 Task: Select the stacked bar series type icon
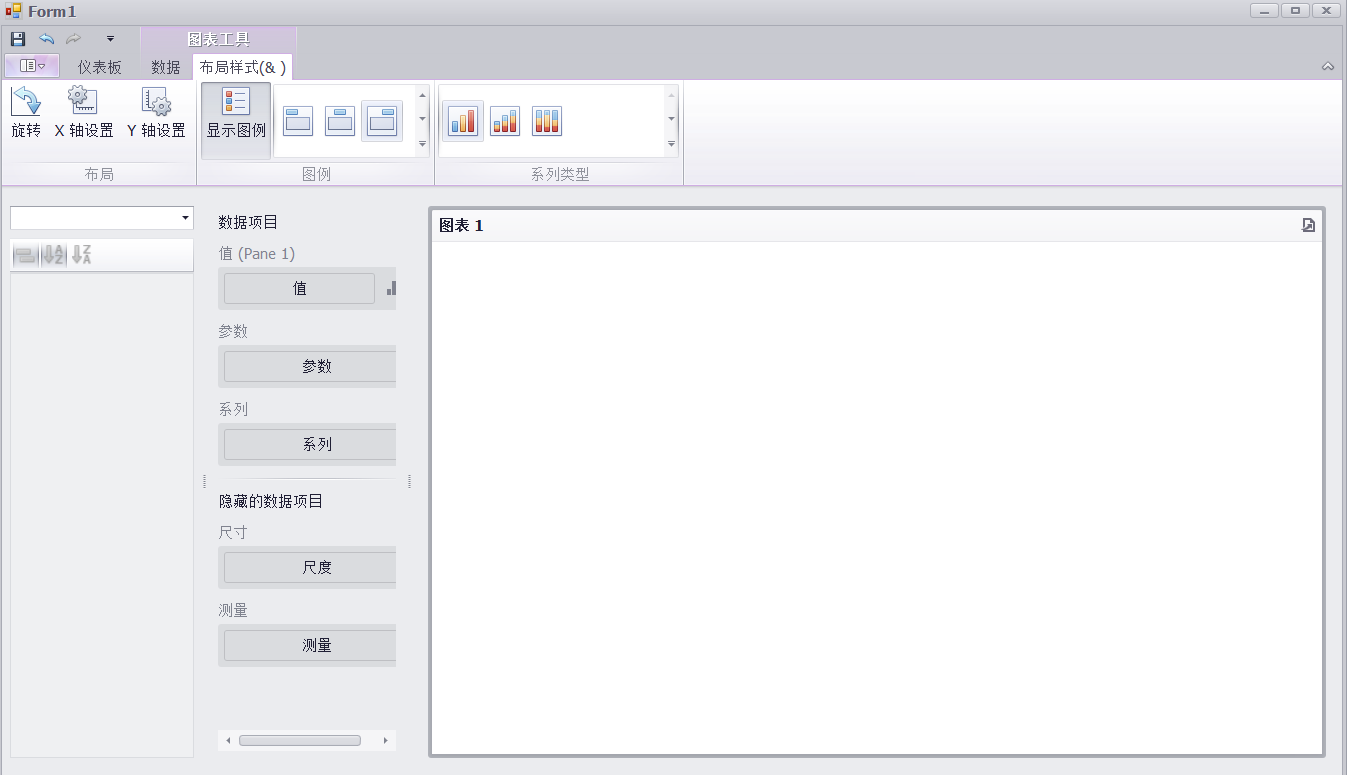click(505, 121)
